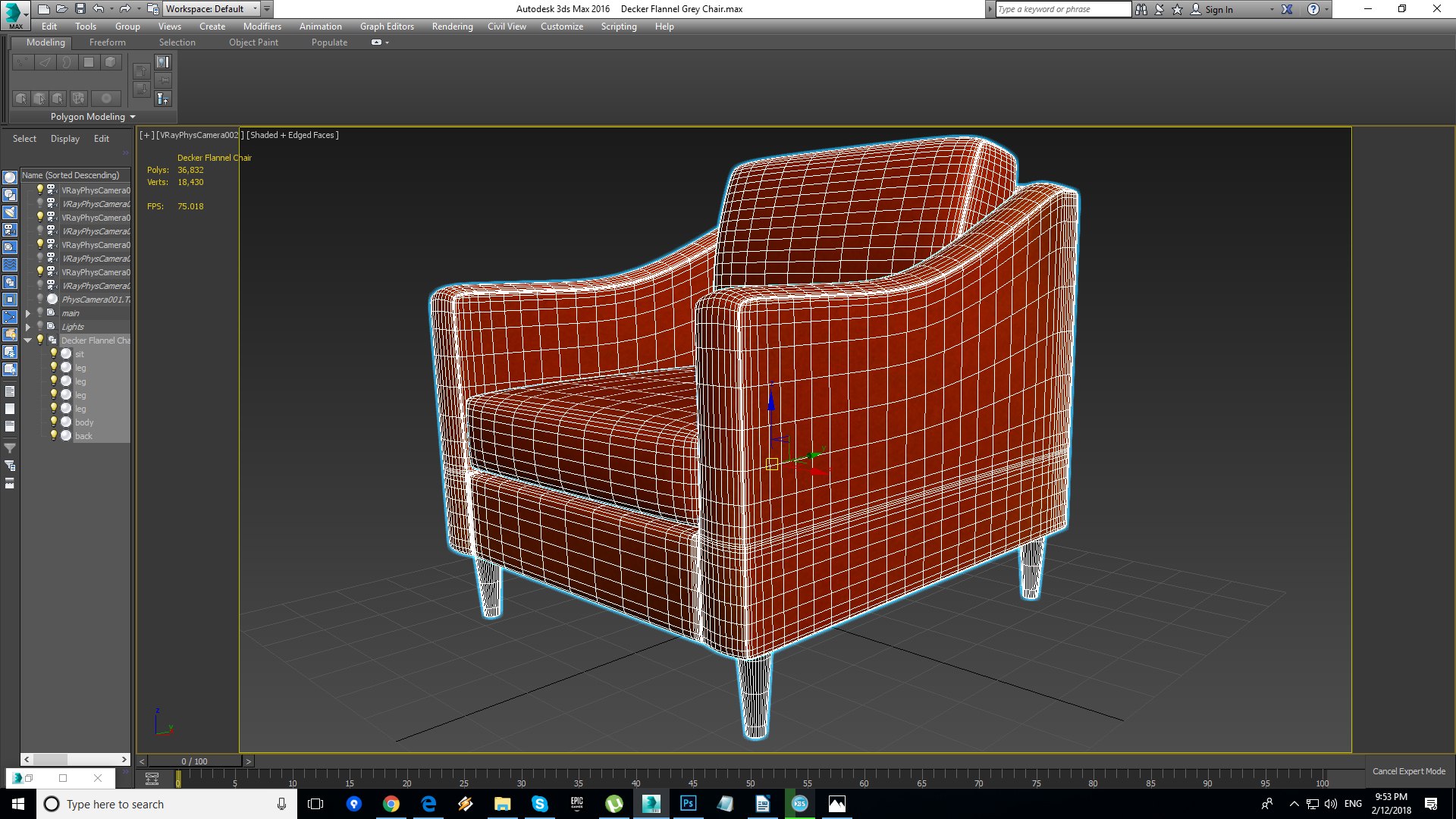Open the Rendering menu
The image size is (1456, 819).
(x=452, y=27)
